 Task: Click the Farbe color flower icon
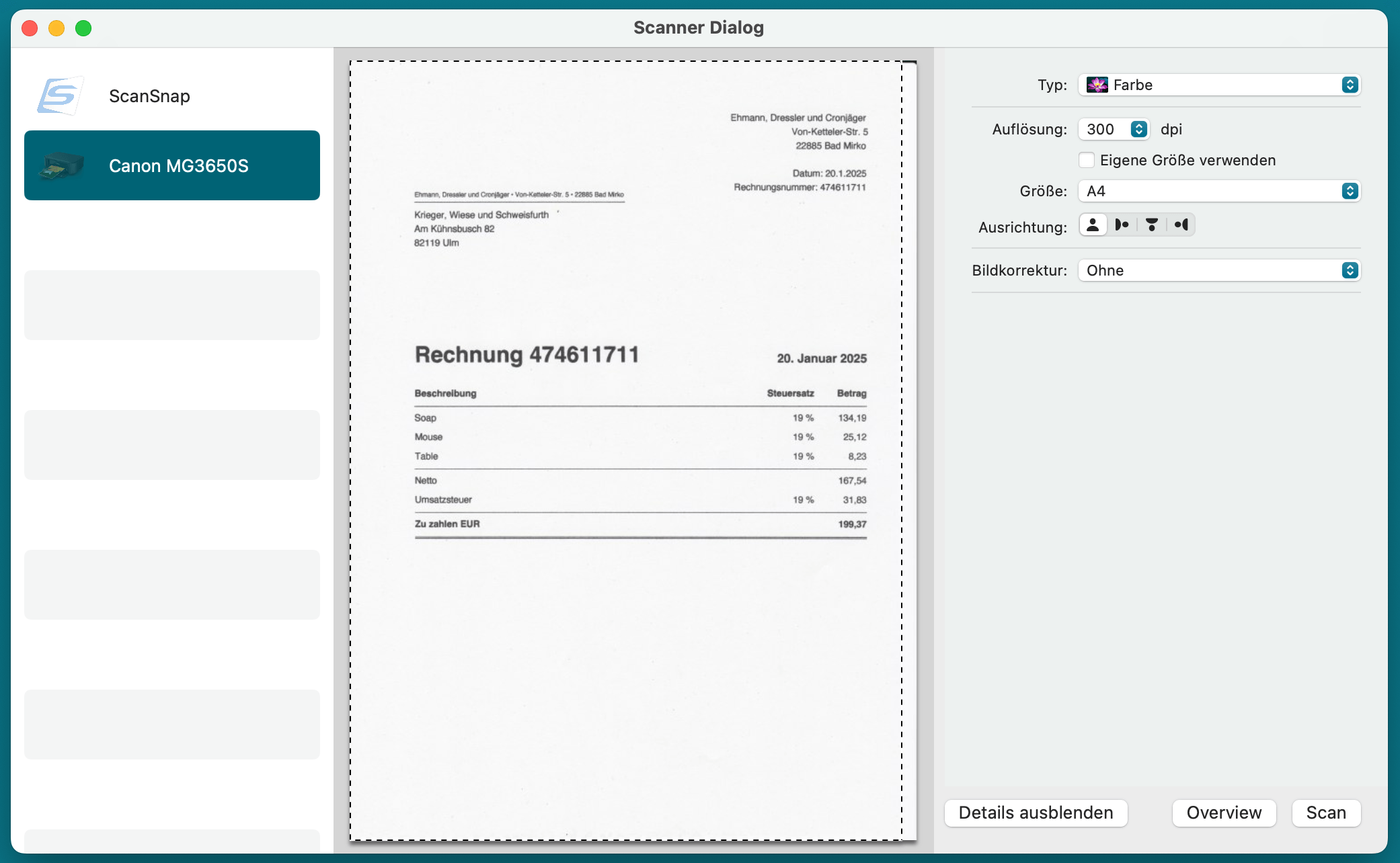[x=1097, y=85]
